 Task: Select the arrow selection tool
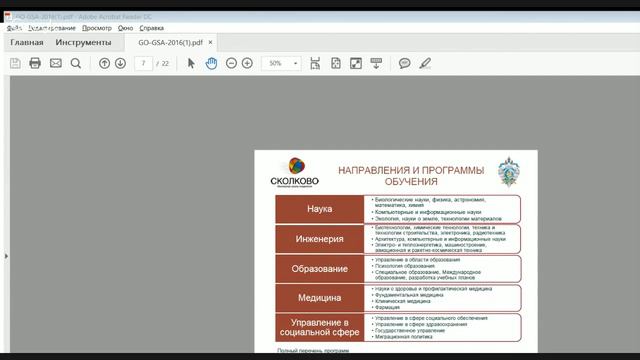[191, 63]
